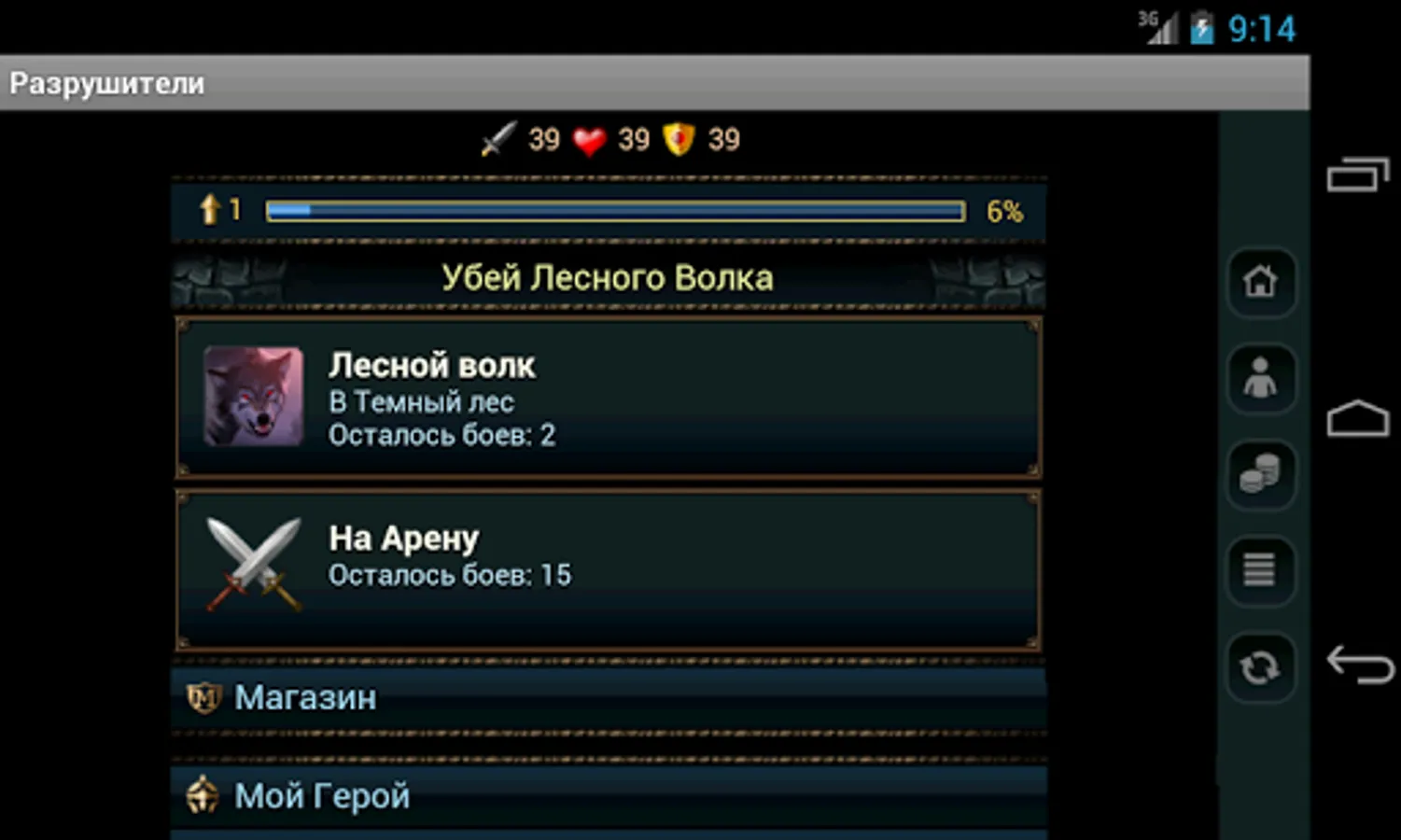
Task: Open the hero profile sidebar icon
Action: (1260, 378)
